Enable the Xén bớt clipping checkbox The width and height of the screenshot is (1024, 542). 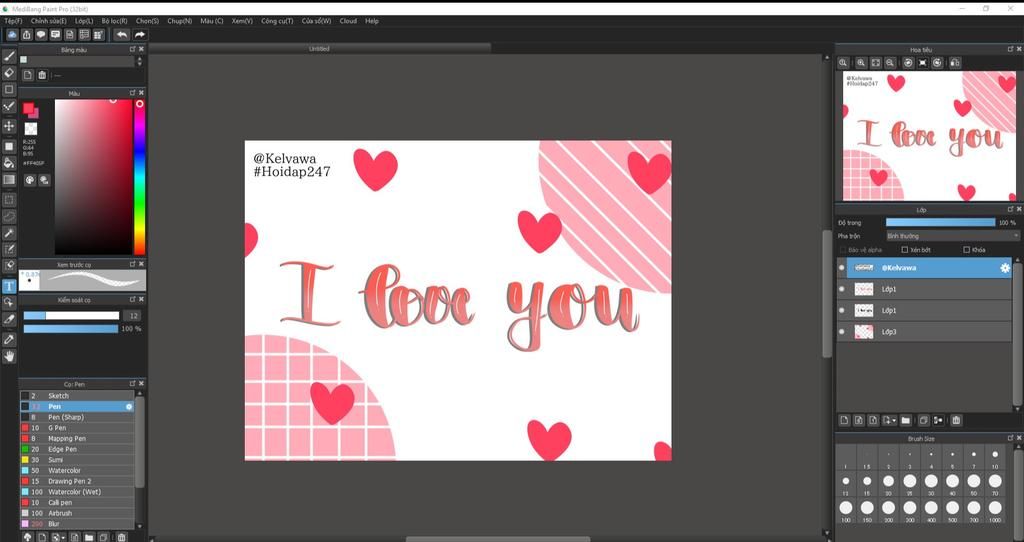(x=904, y=250)
